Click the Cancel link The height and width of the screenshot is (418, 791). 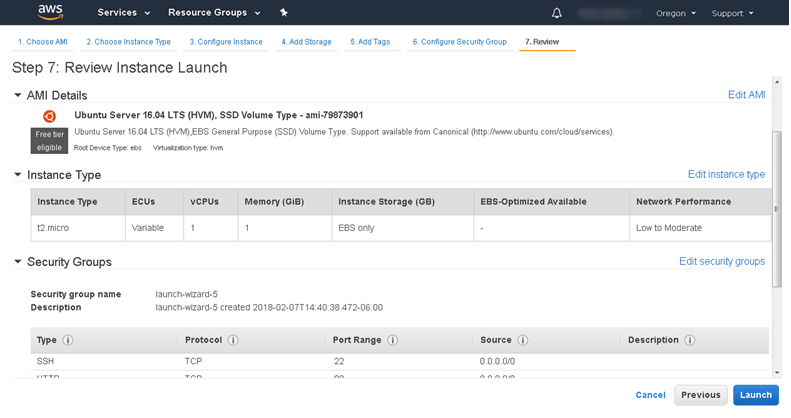[650, 395]
